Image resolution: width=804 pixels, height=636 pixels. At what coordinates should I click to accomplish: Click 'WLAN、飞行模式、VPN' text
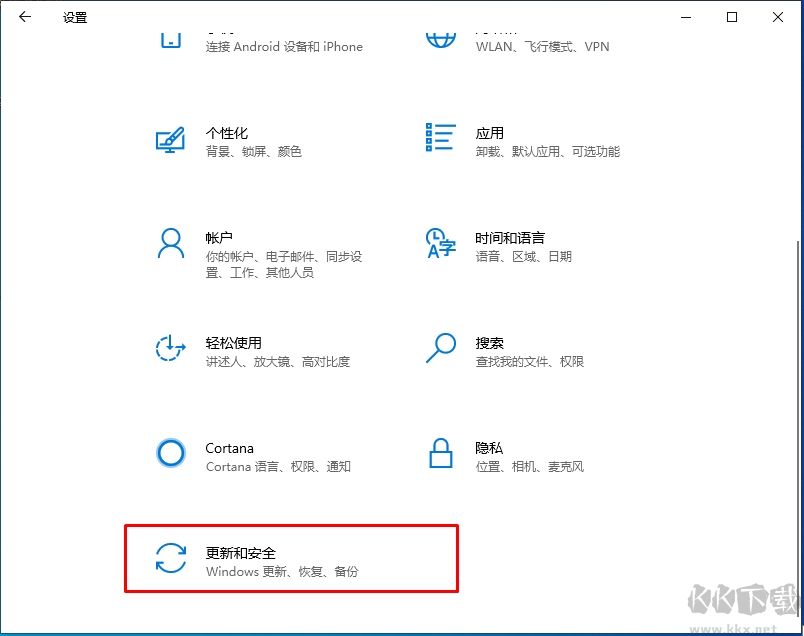(542, 47)
